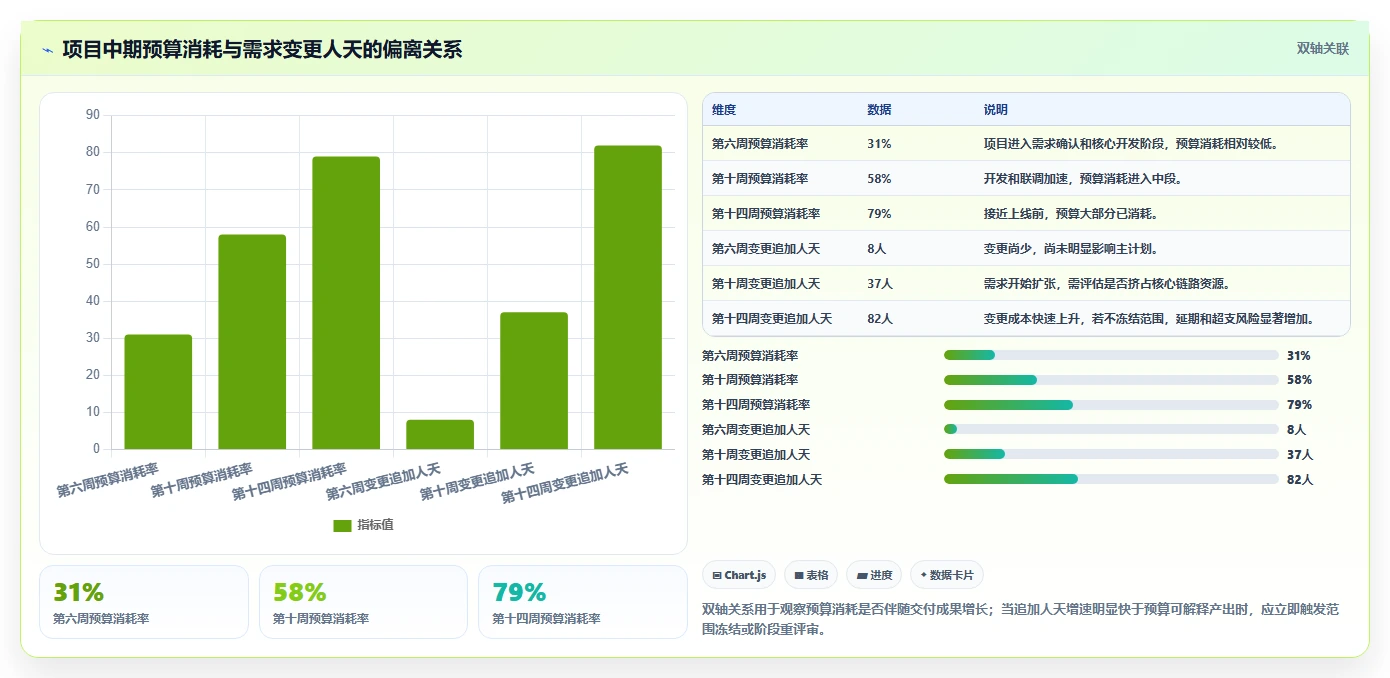The width and height of the screenshot is (1390, 678).
Task: Click the 数据 column header
Action: pyautogui.click(x=880, y=109)
